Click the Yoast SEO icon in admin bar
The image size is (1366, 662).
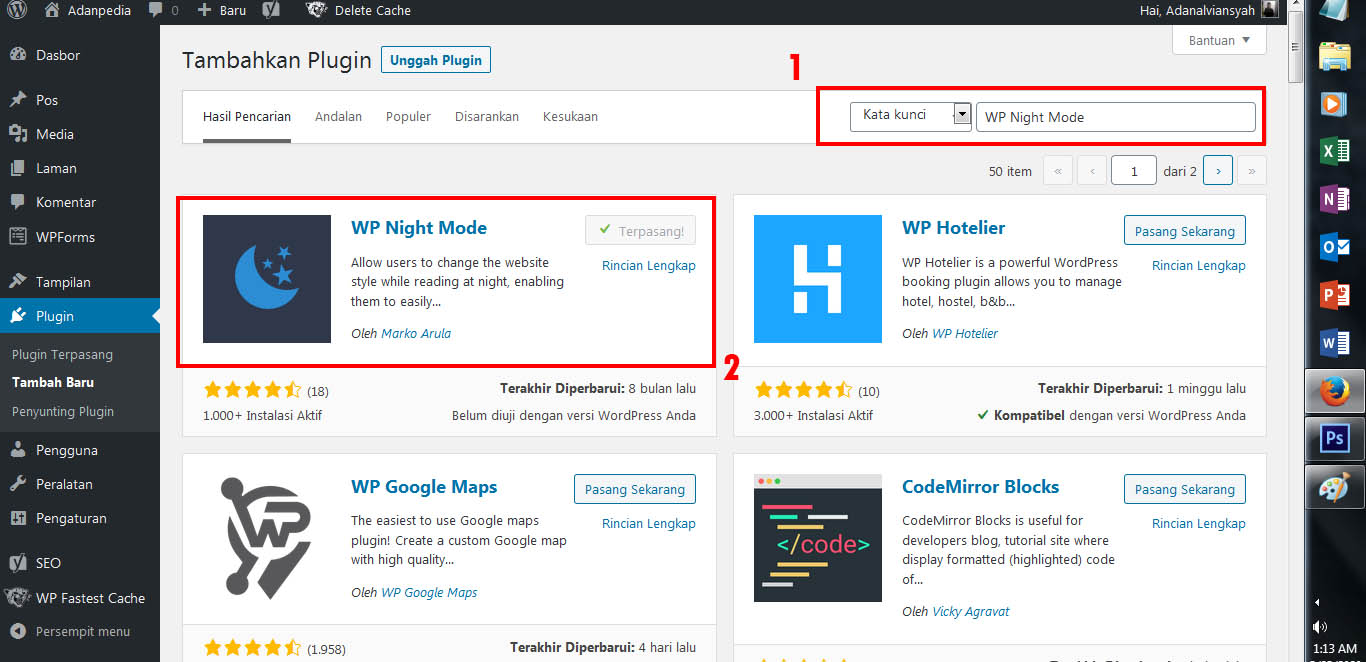[271, 10]
